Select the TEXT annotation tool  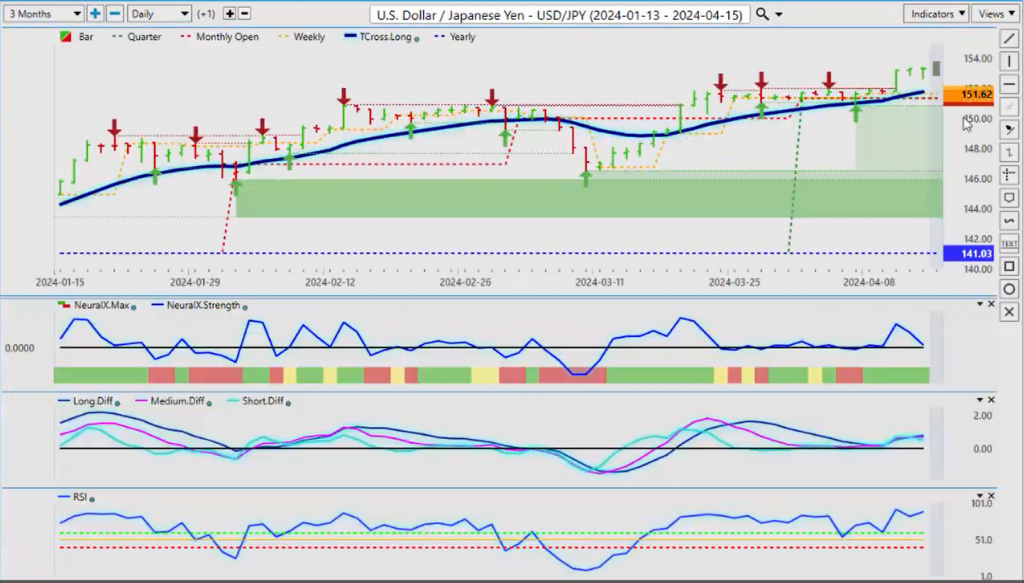tap(1009, 244)
